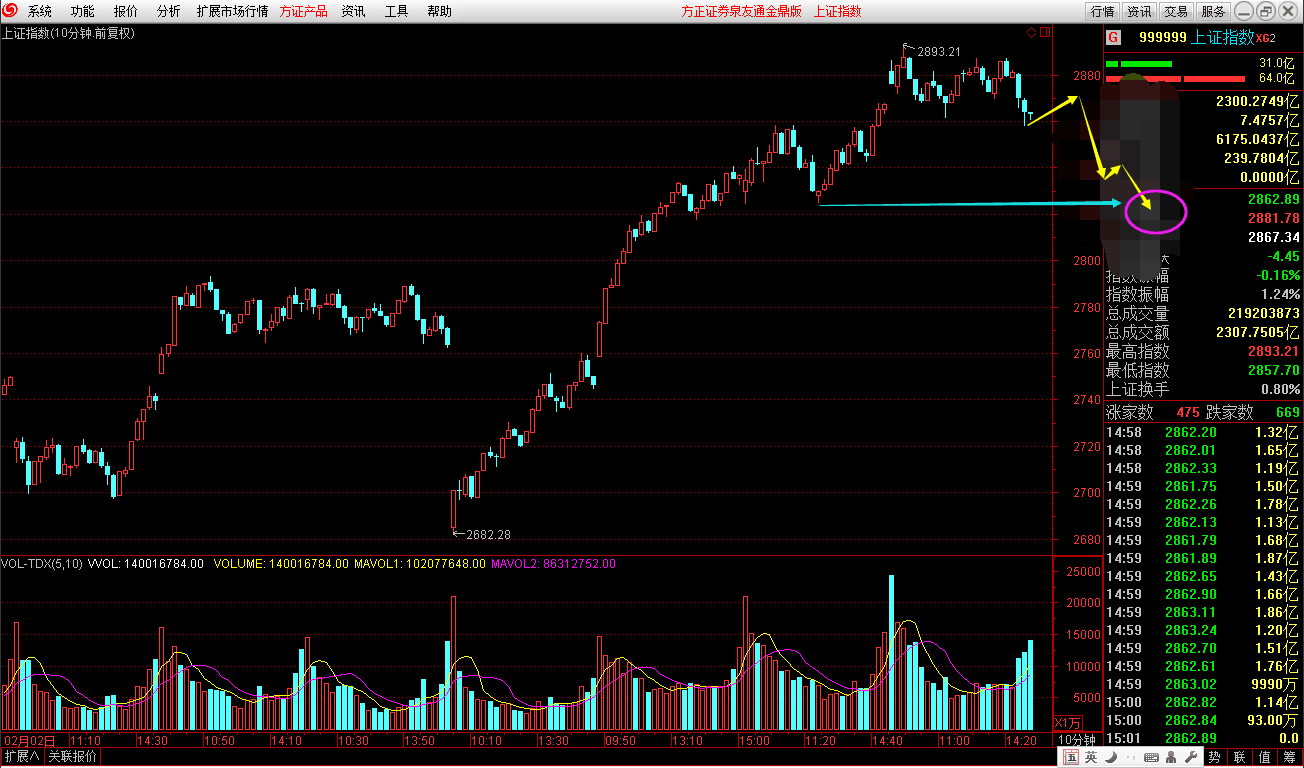
Task: Select the 筹 tab at bottom right
Action: point(1290,758)
